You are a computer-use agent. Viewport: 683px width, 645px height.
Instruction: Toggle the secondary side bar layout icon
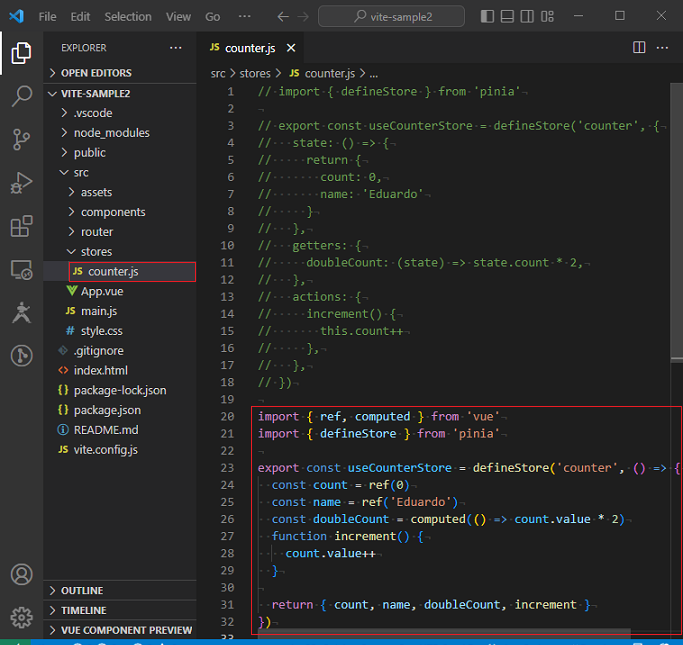[527, 17]
